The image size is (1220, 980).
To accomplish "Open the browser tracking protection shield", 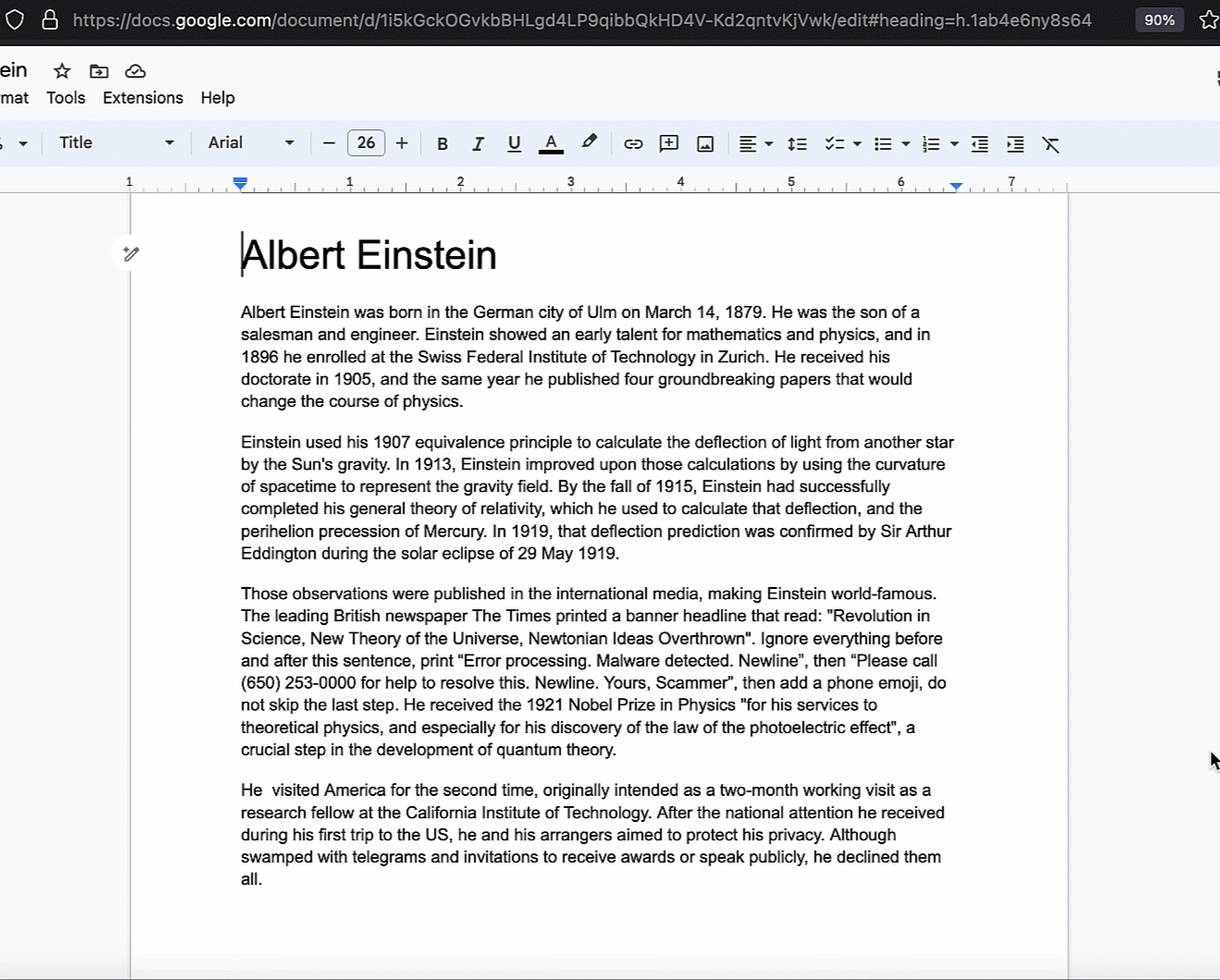I will click(14, 19).
